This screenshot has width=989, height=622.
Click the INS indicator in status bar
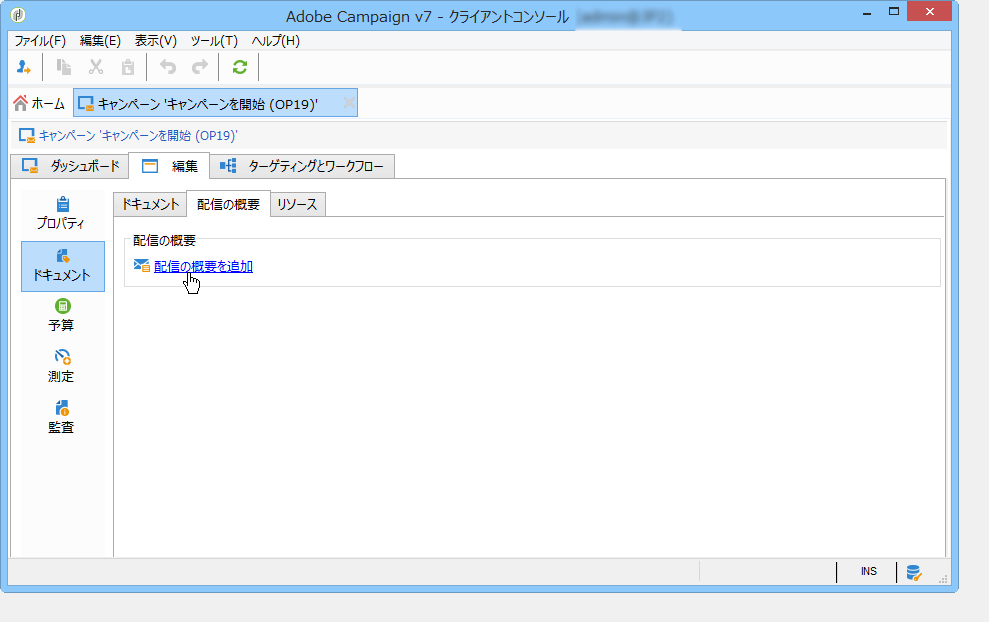coord(869,572)
